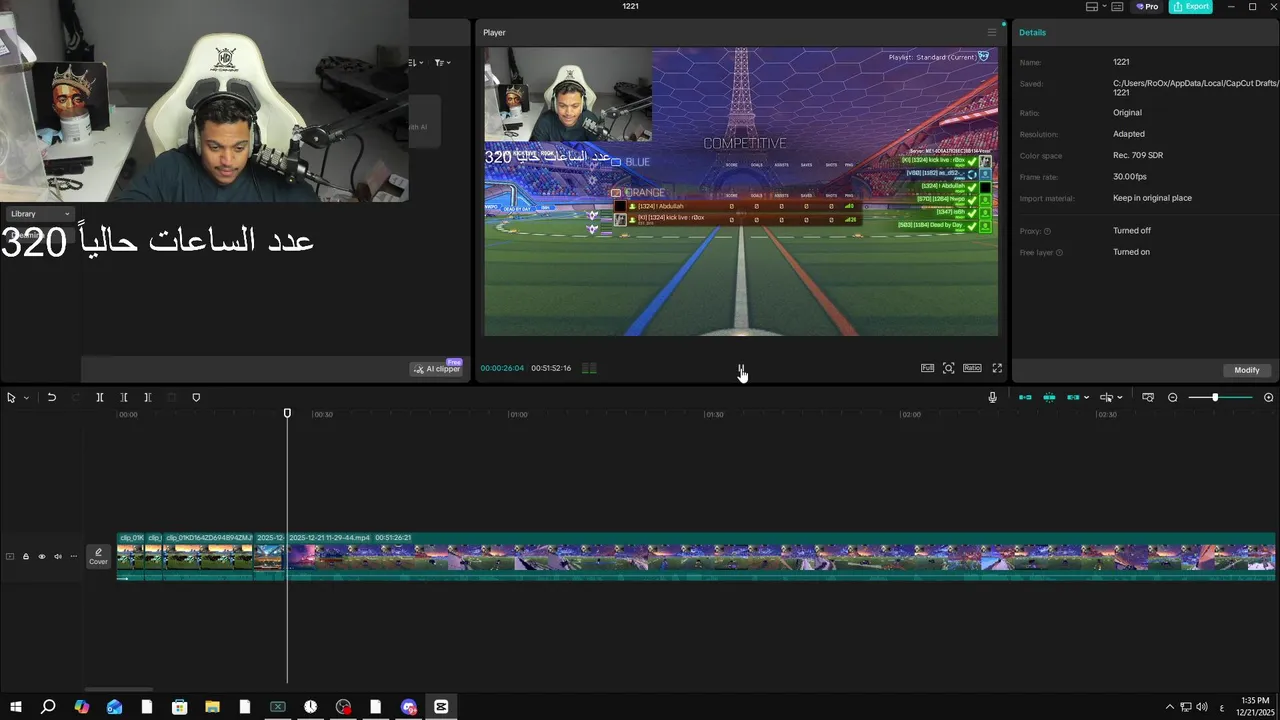The height and width of the screenshot is (720, 1280).
Task: Select the first clip_01K clip on timeline
Action: (131, 556)
